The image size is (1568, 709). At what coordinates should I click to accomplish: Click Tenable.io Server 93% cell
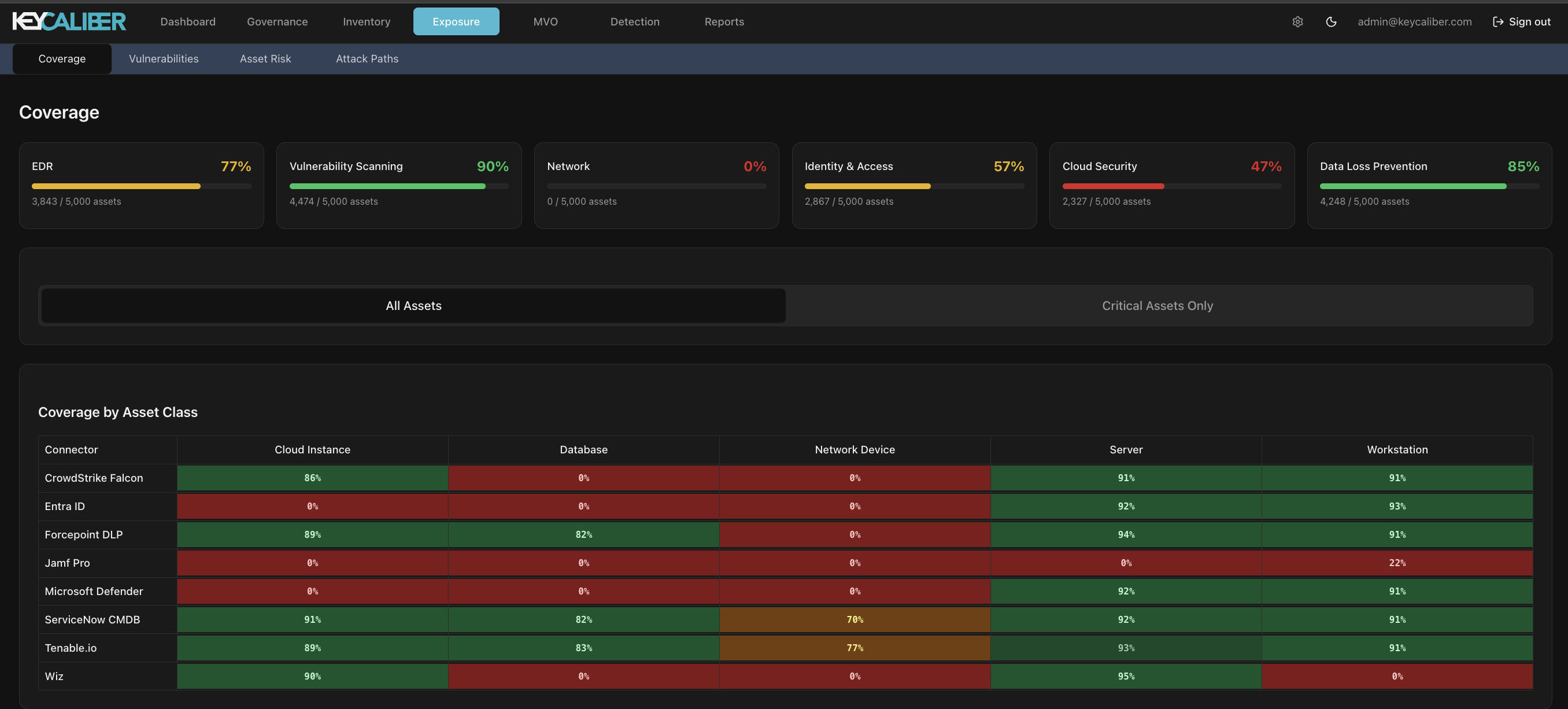(1126, 648)
